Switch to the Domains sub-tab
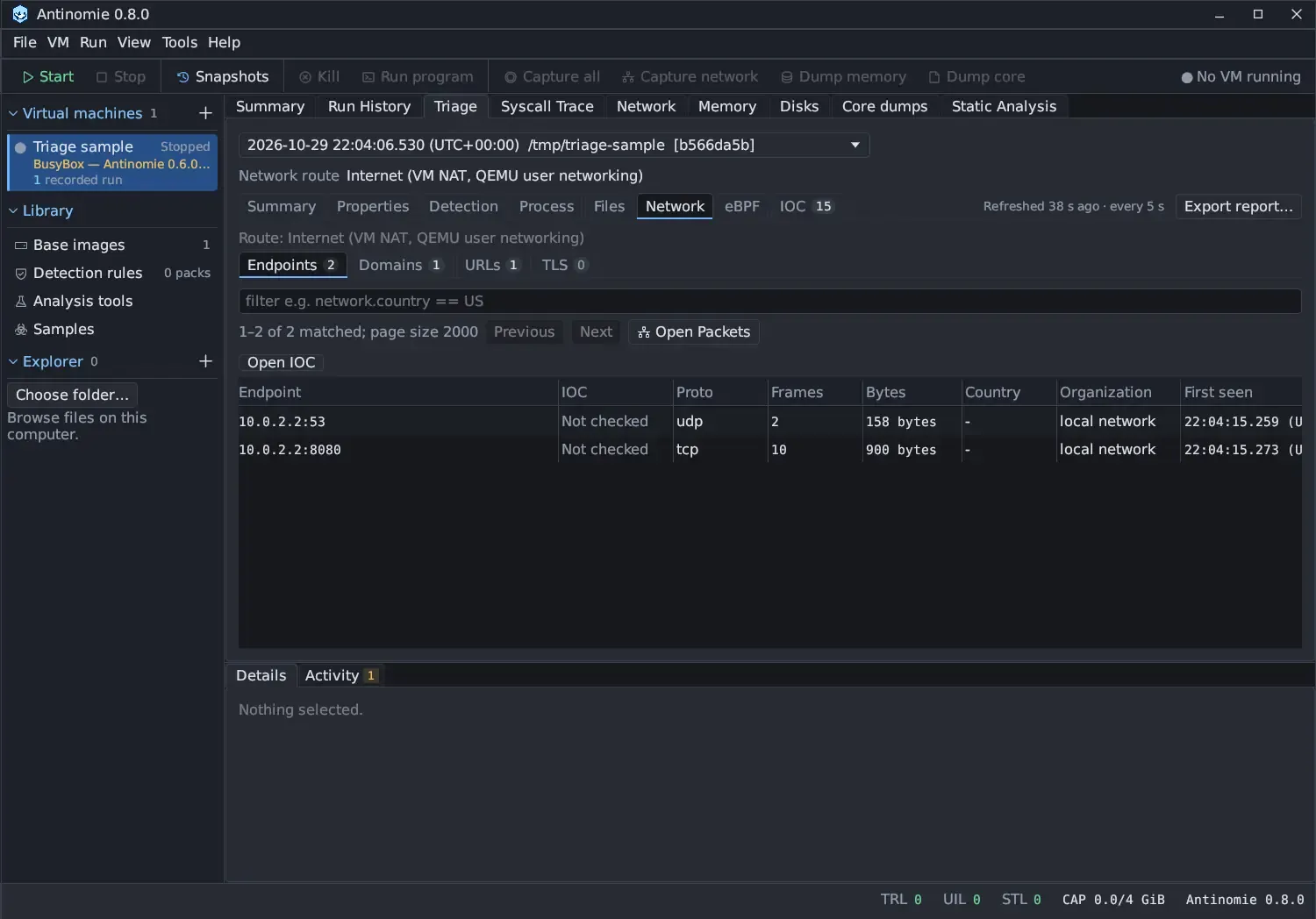Image resolution: width=1316 pixels, height=919 pixels. 400,265
